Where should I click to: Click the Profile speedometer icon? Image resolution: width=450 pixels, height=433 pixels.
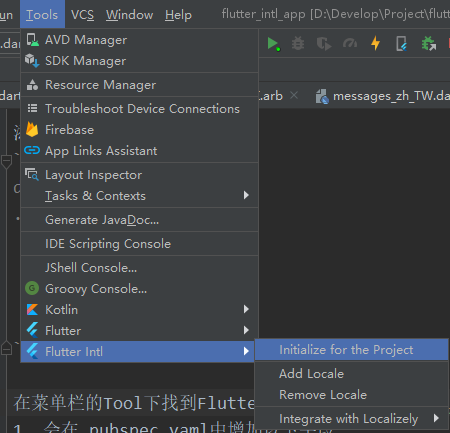(x=350, y=43)
